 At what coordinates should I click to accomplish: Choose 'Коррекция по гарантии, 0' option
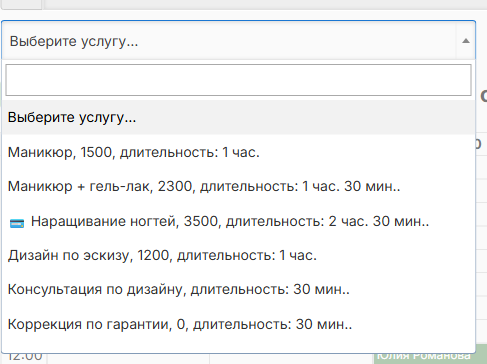pyautogui.click(x=238, y=324)
